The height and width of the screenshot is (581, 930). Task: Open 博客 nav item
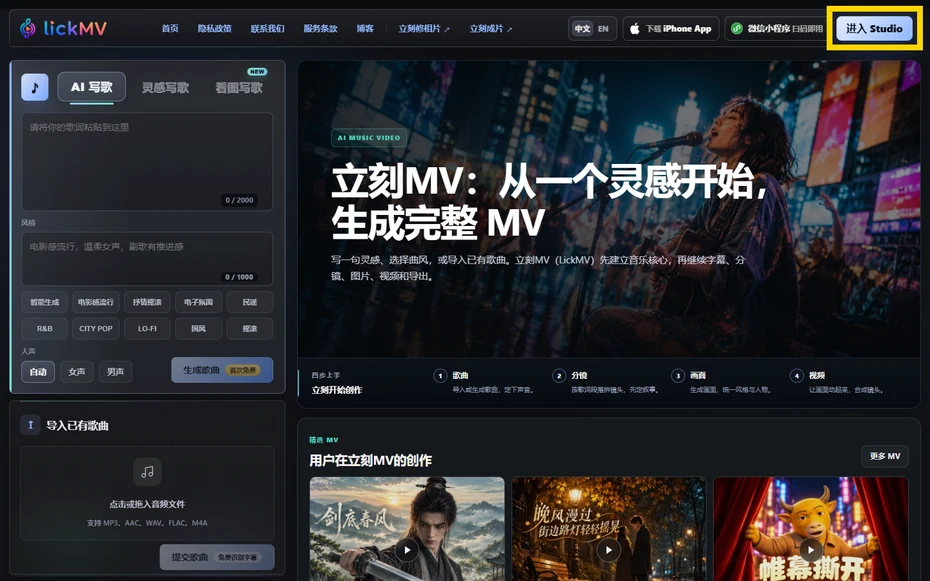click(x=365, y=28)
